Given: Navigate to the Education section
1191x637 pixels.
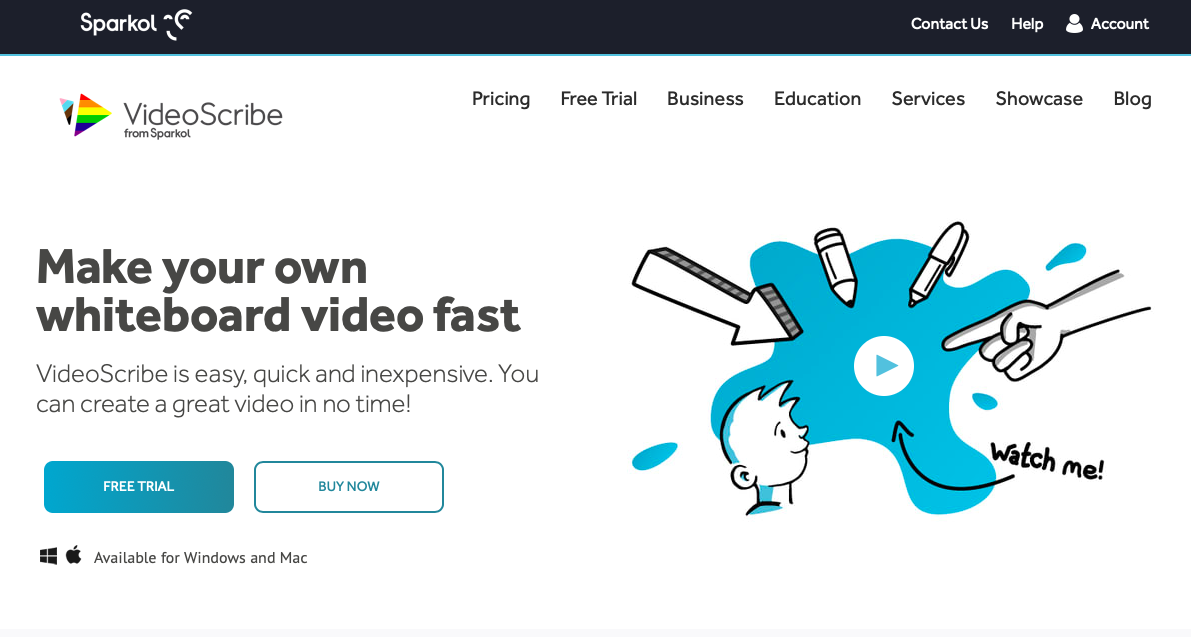Looking at the screenshot, I should pos(817,99).
